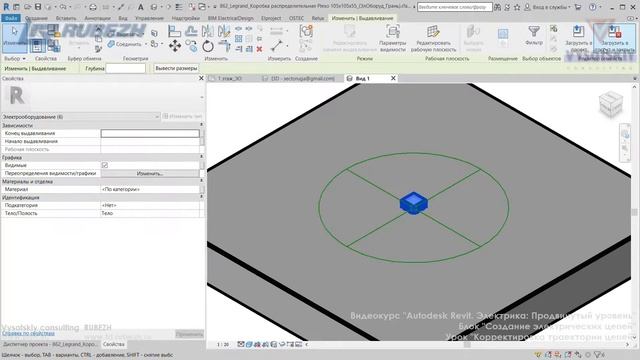This screenshot has width=640, height=360.
Task: Click Load into Project (Загрузить в проект)
Action: pyautogui.click(x=578, y=38)
